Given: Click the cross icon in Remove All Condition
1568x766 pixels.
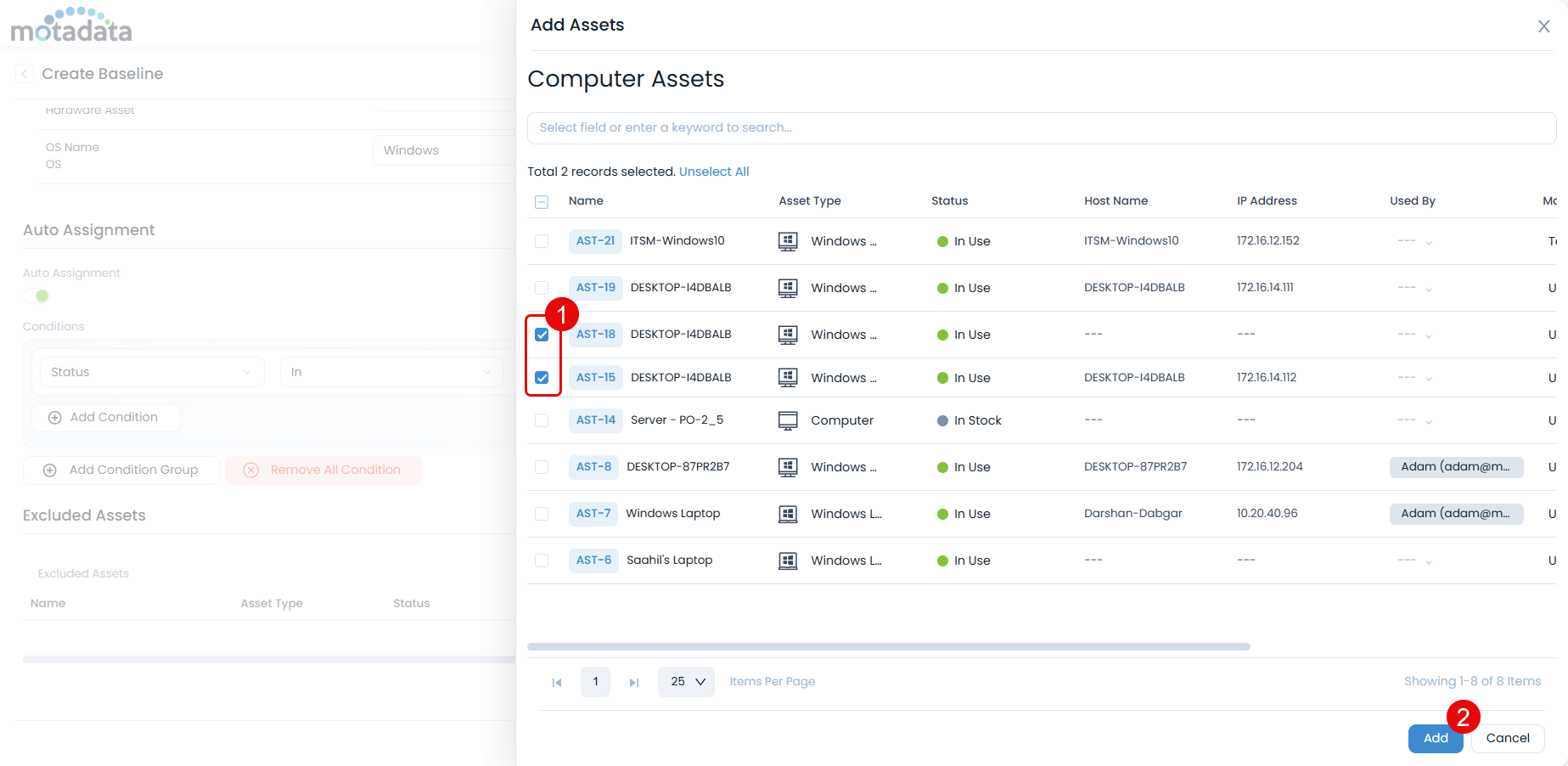Looking at the screenshot, I should pos(250,470).
